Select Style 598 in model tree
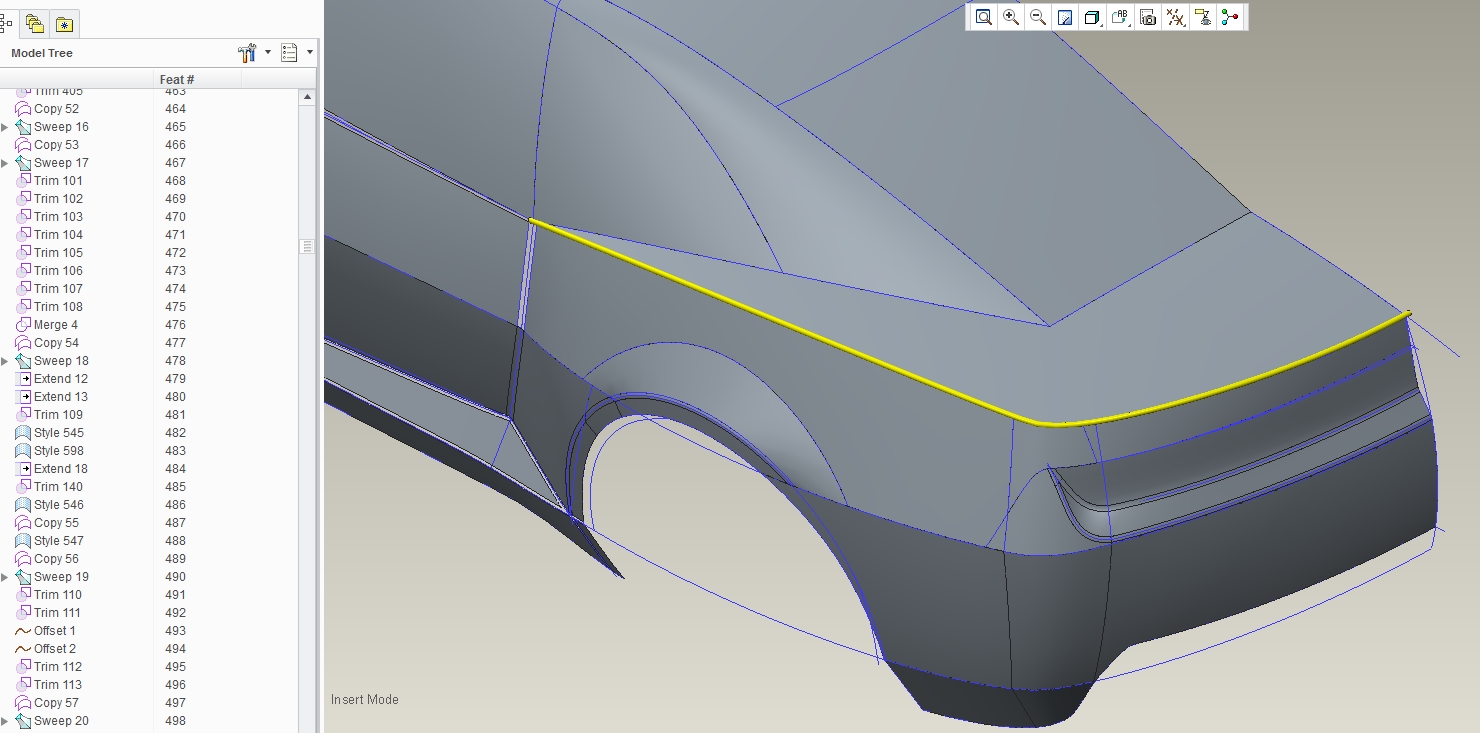This screenshot has width=1480, height=733. point(59,451)
